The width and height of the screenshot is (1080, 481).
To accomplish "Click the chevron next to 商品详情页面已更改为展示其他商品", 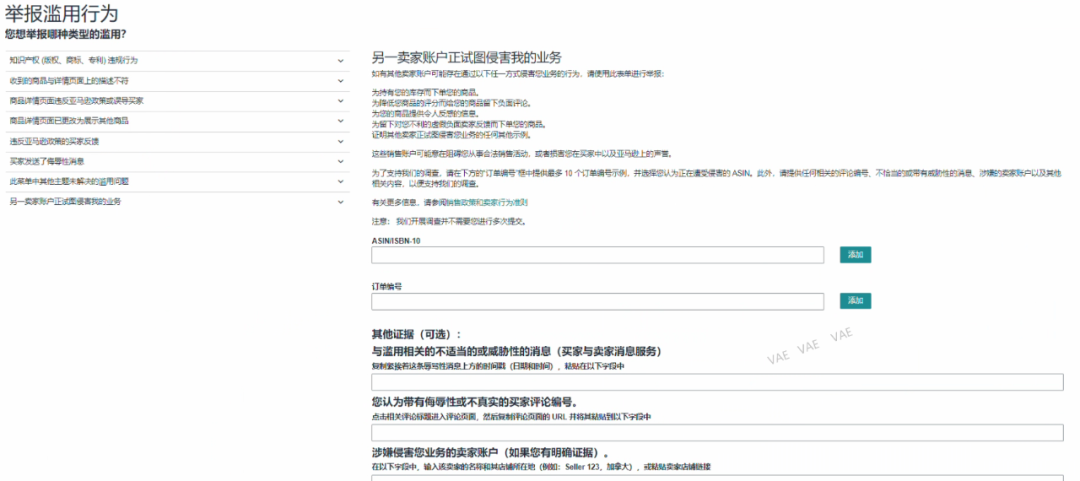I will (340, 121).
